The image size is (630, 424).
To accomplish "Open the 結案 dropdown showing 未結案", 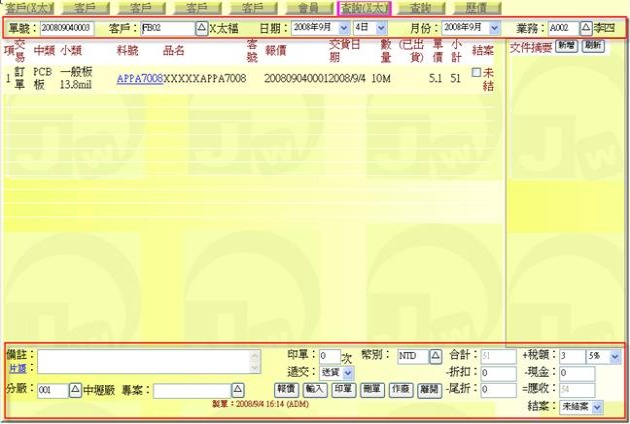I will tap(597, 408).
